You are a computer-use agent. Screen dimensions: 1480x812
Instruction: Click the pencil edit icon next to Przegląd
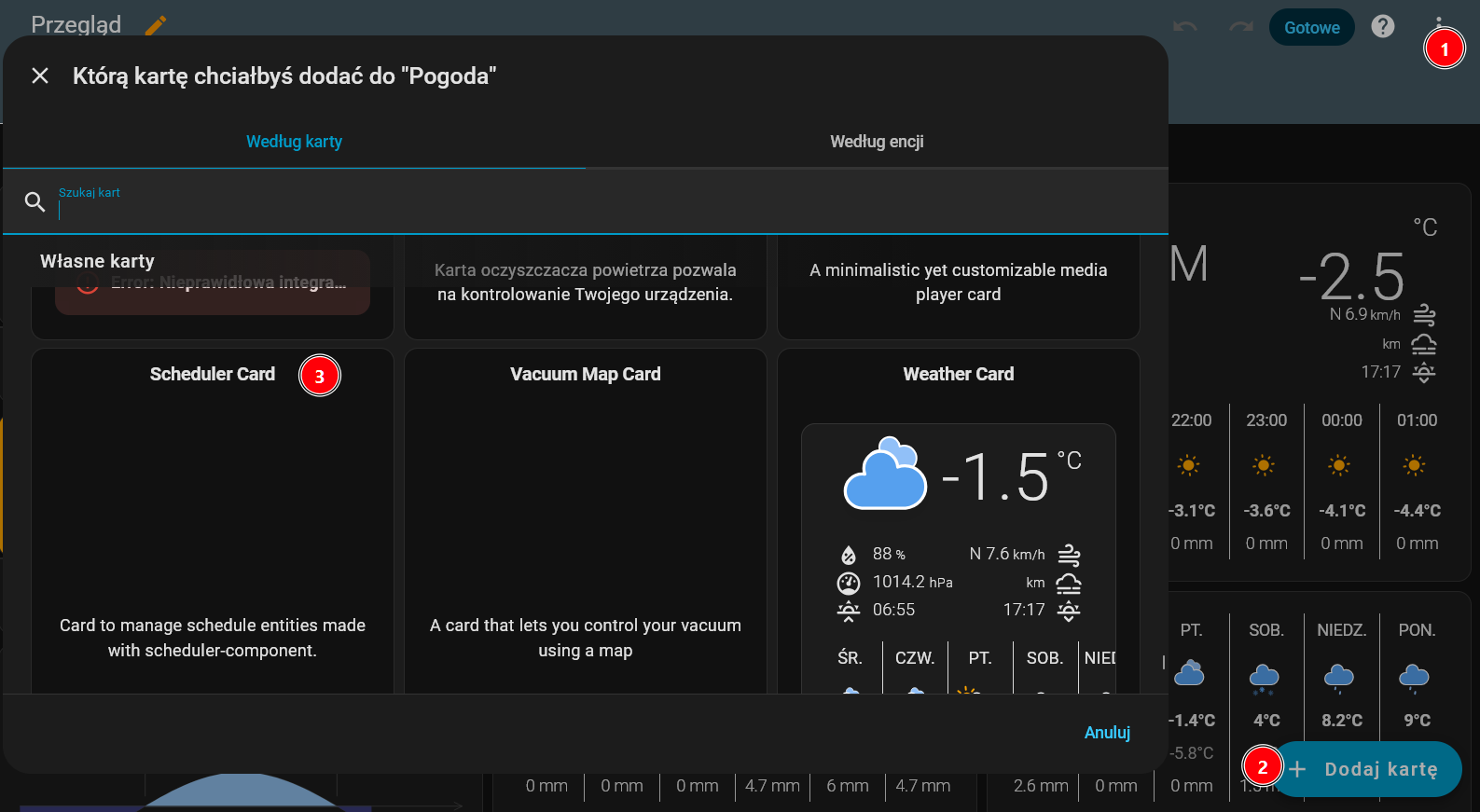(156, 25)
